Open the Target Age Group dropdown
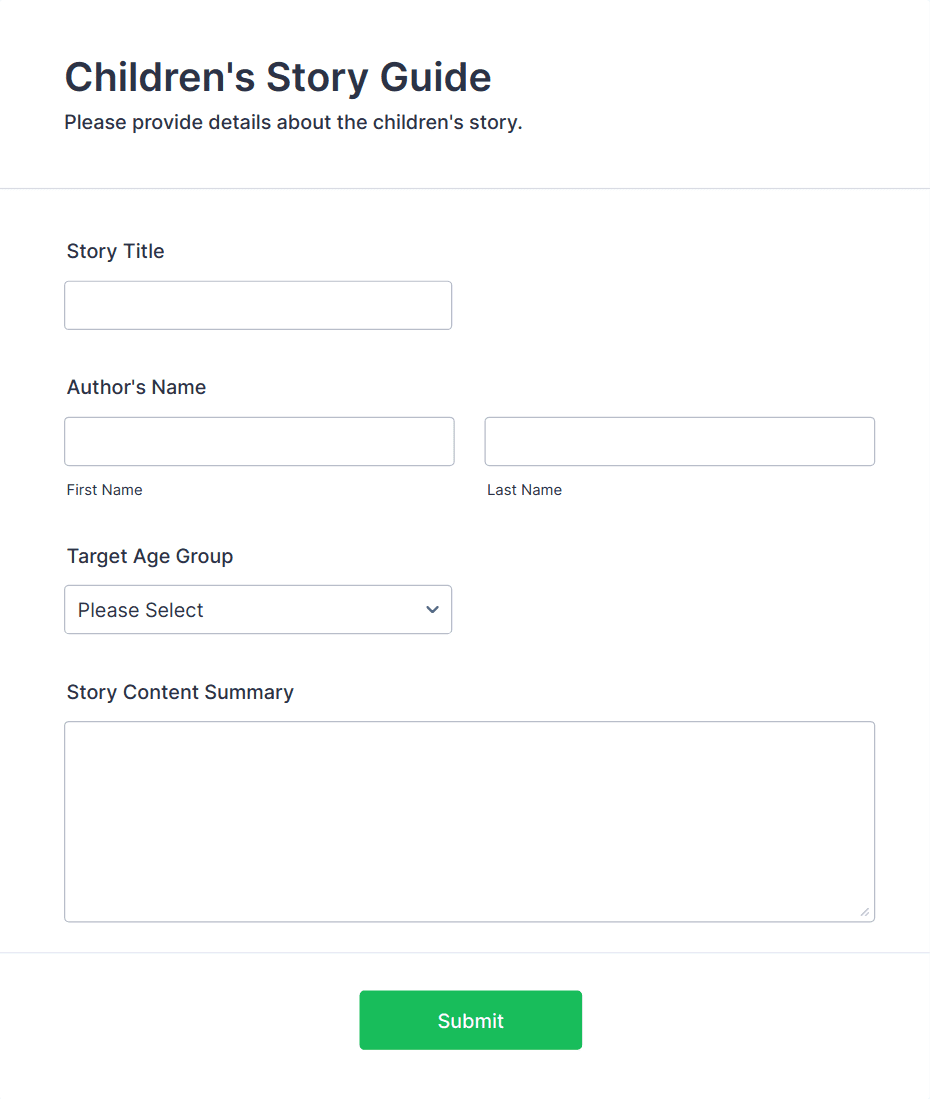The image size is (930, 1099). tap(258, 609)
